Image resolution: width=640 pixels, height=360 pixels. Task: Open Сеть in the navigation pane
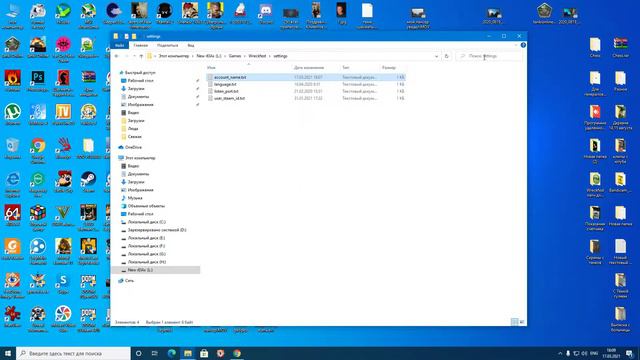click(129, 281)
